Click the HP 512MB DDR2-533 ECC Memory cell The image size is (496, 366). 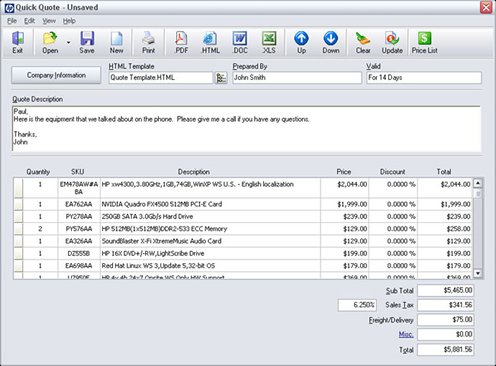[x=210, y=229]
